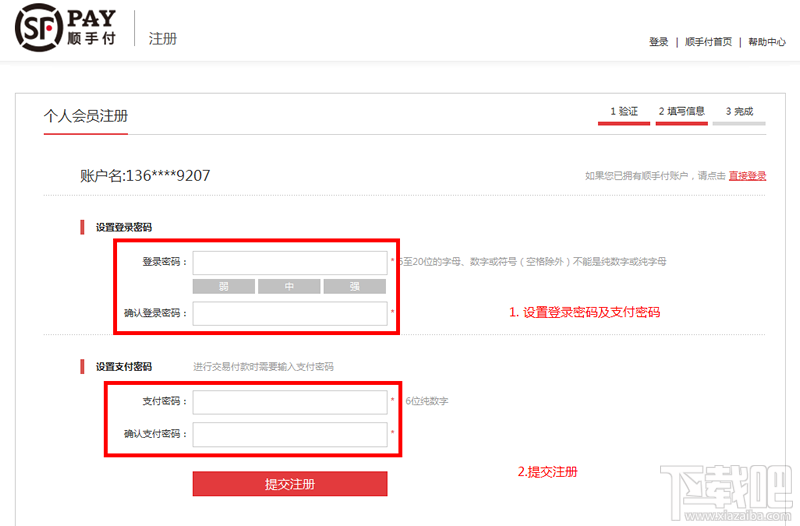Go to 顺手付首页 link

pyautogui.click(x=708, y=42)
